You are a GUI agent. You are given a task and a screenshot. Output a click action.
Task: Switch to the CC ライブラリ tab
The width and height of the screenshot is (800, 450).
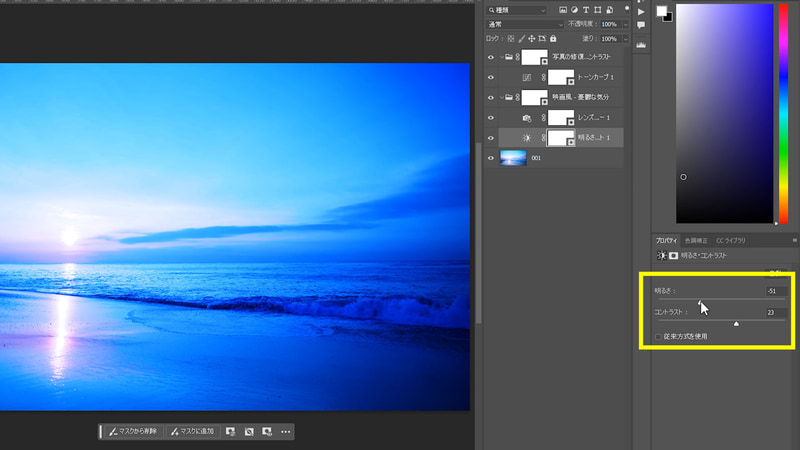[731, 241]
